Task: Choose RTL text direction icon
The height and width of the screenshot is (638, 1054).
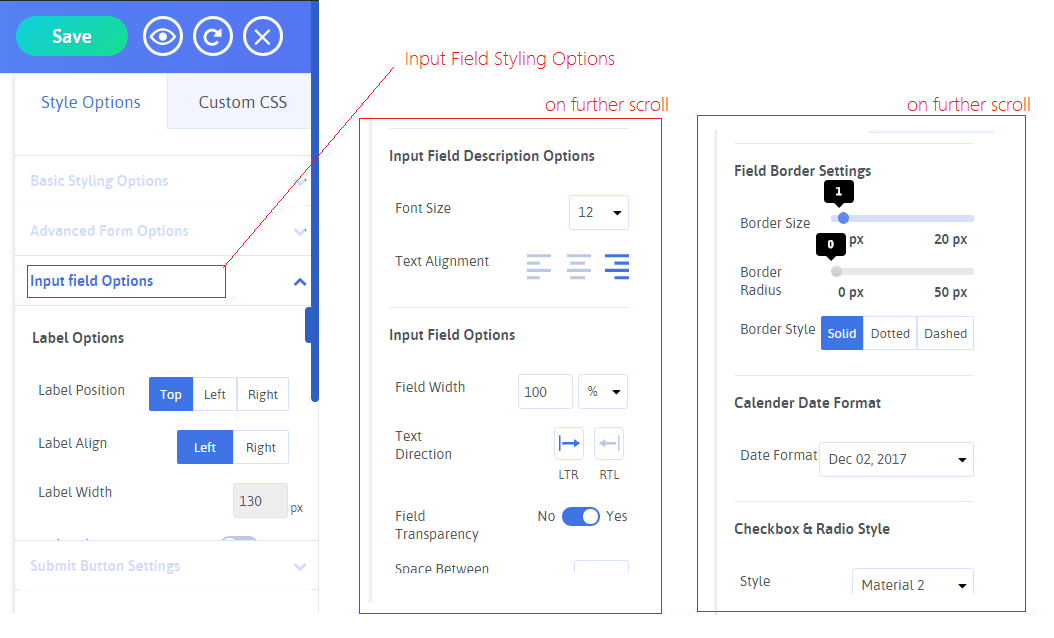Action: pyautogui.click(x=609, y=443)
